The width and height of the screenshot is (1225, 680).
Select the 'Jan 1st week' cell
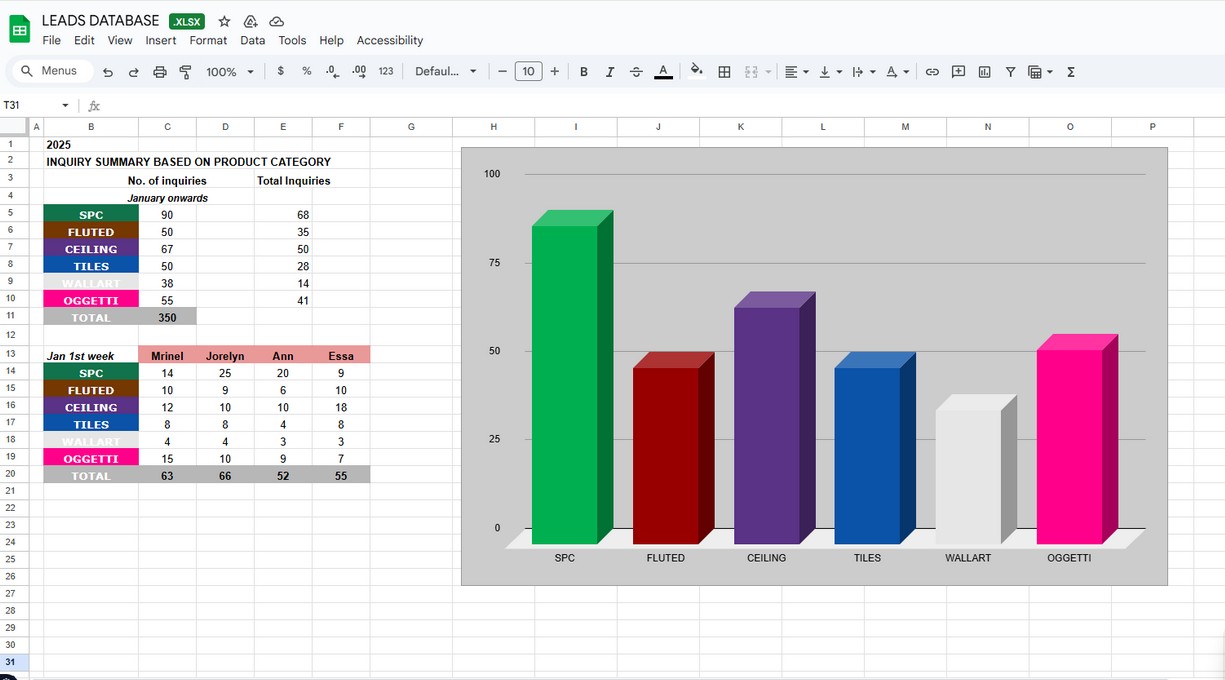pos(91,355)
